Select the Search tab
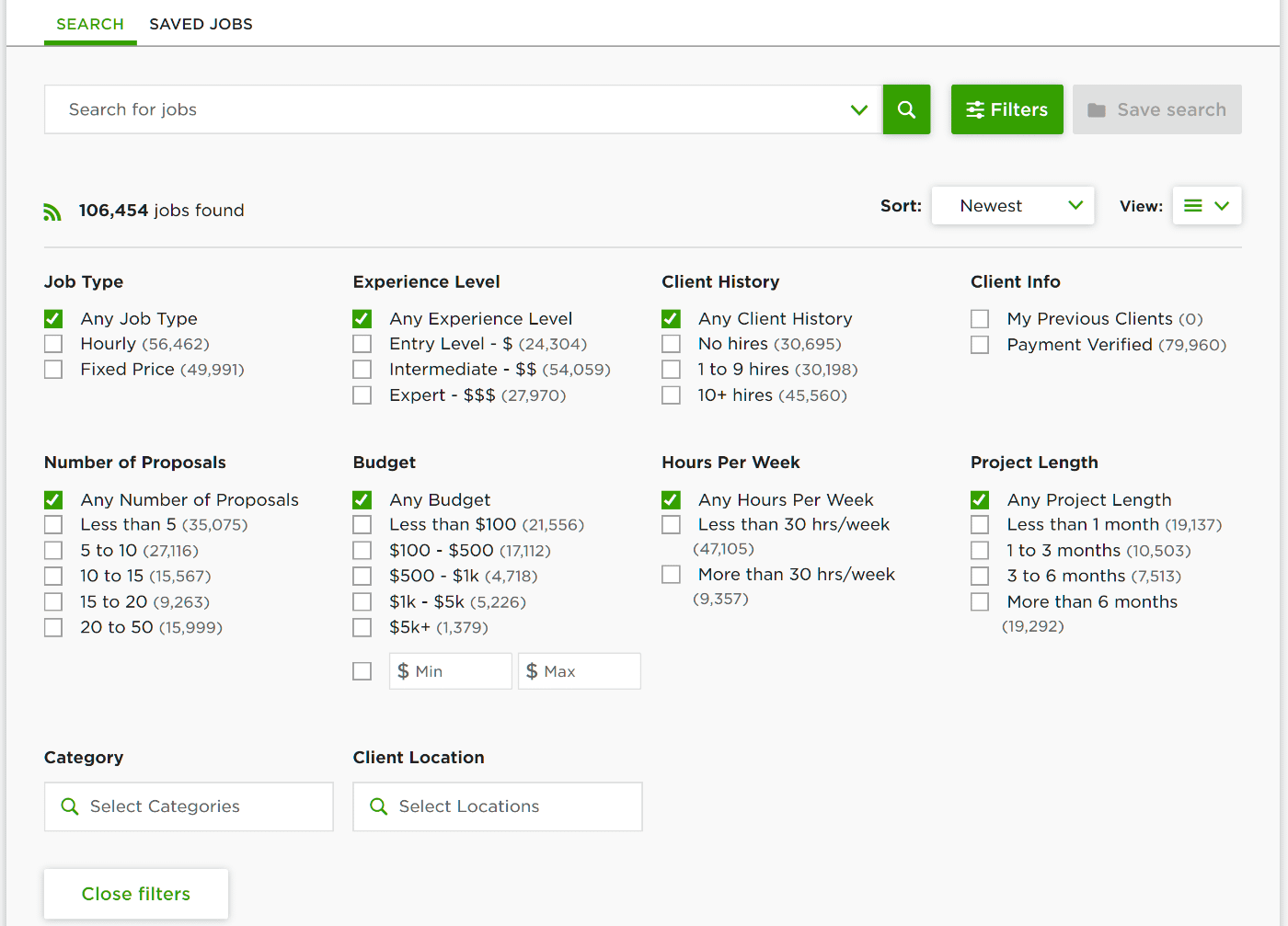The width and height of the screenshot is (1288, 926). (90, 24)
